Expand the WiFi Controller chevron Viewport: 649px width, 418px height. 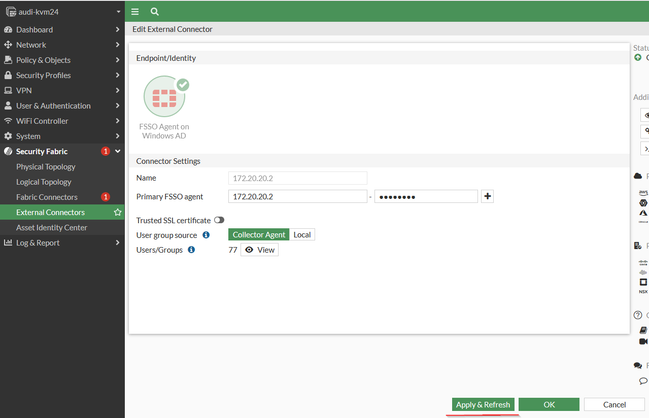coord(118,121)
